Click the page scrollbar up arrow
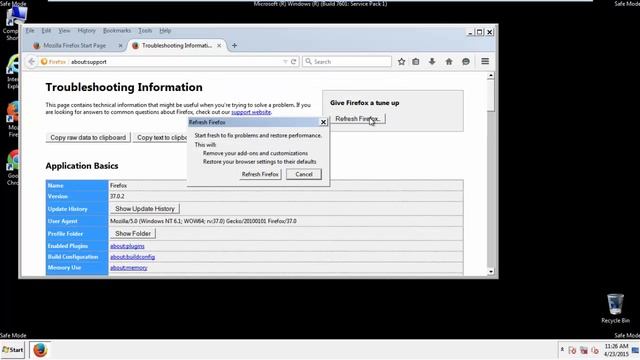The height and width of the screenshot is (360, 640). (x=491, y=76)
